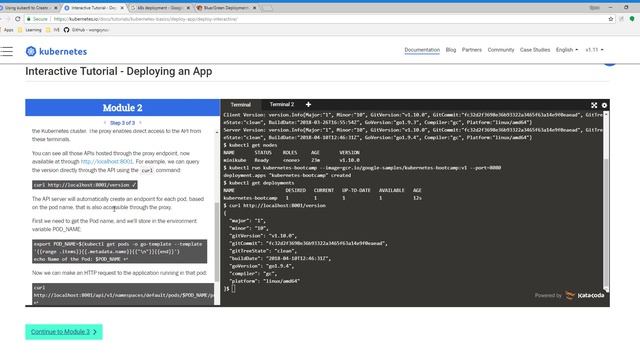The image size is (640, 360).
Task: Add a new terminal with plus icon
Action: click(x=308, y=104)
